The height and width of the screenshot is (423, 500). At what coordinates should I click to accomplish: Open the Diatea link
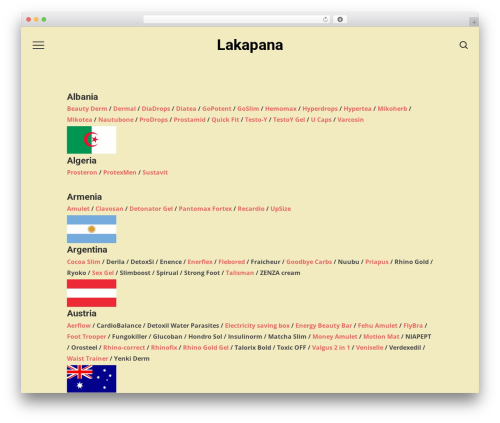pos(186,109)
